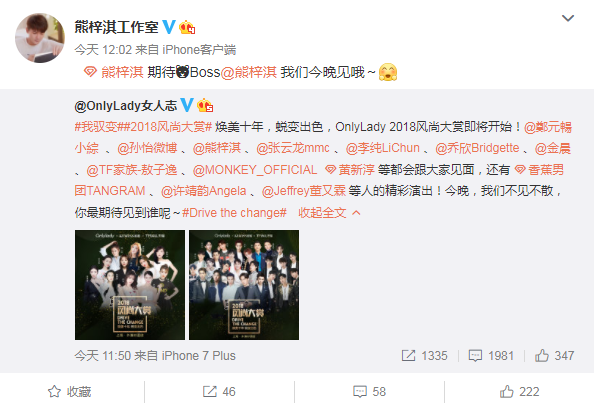Click the crown badge next to OnlyLady女人志
This screenshot has height=410, width=594.
coord(205,105)
